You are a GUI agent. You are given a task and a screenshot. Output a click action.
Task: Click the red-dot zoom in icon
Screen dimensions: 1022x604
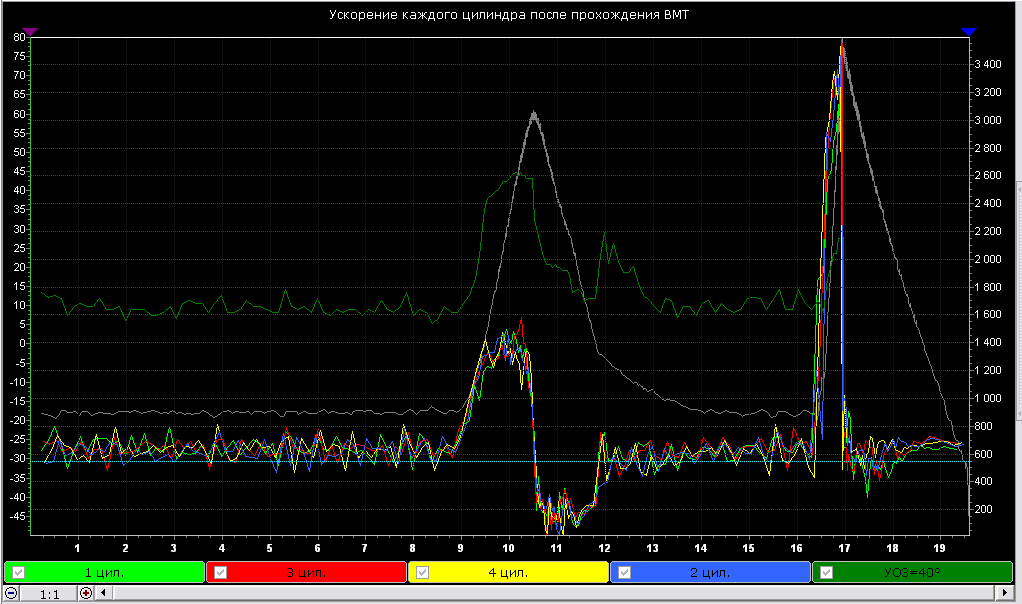tap(86, 593)
